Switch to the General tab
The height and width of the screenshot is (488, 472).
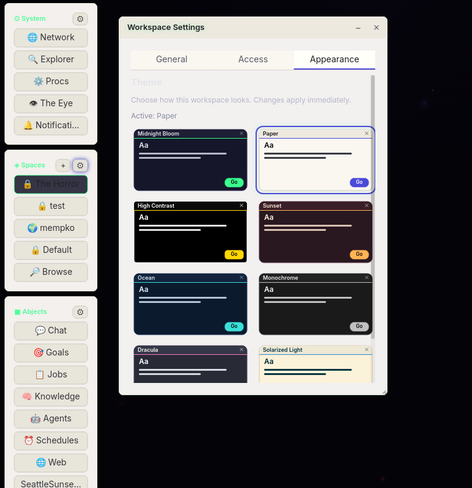172,60
